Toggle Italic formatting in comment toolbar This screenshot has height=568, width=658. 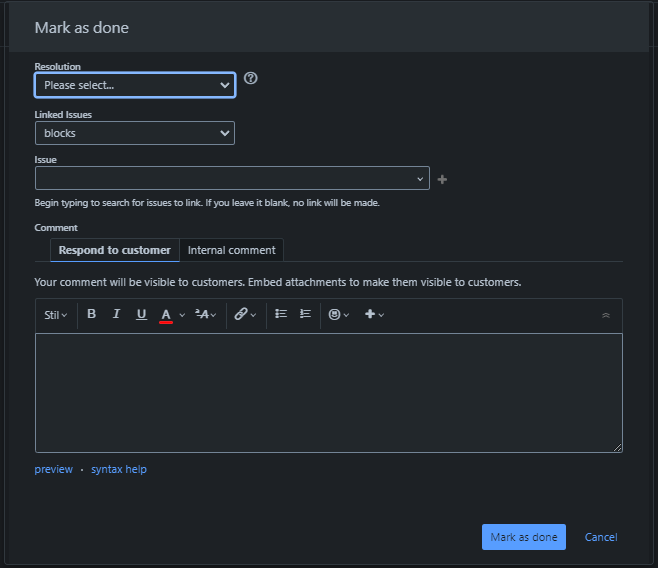(116, 314)
